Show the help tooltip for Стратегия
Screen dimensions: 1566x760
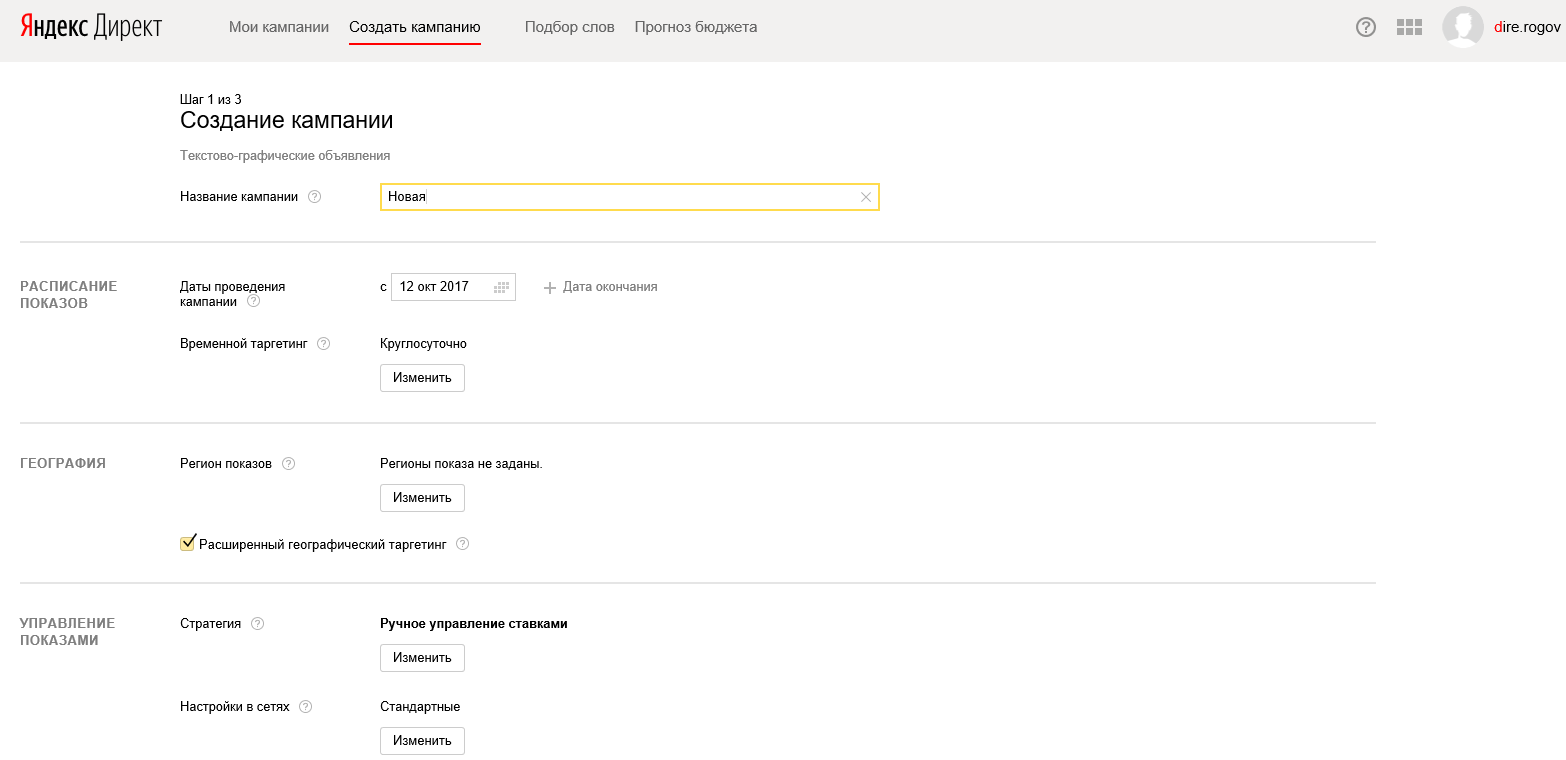point(257,624)
